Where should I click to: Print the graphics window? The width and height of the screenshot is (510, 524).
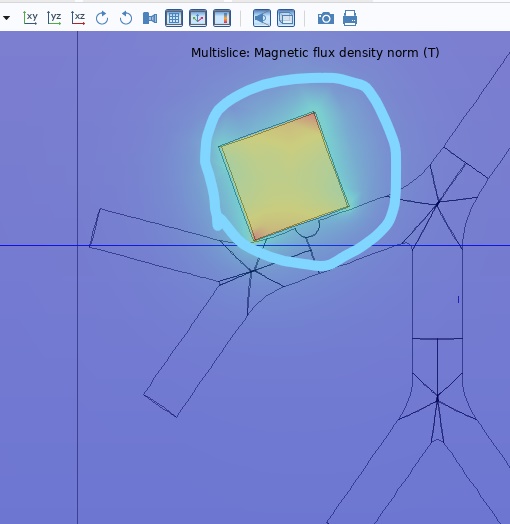350,18
